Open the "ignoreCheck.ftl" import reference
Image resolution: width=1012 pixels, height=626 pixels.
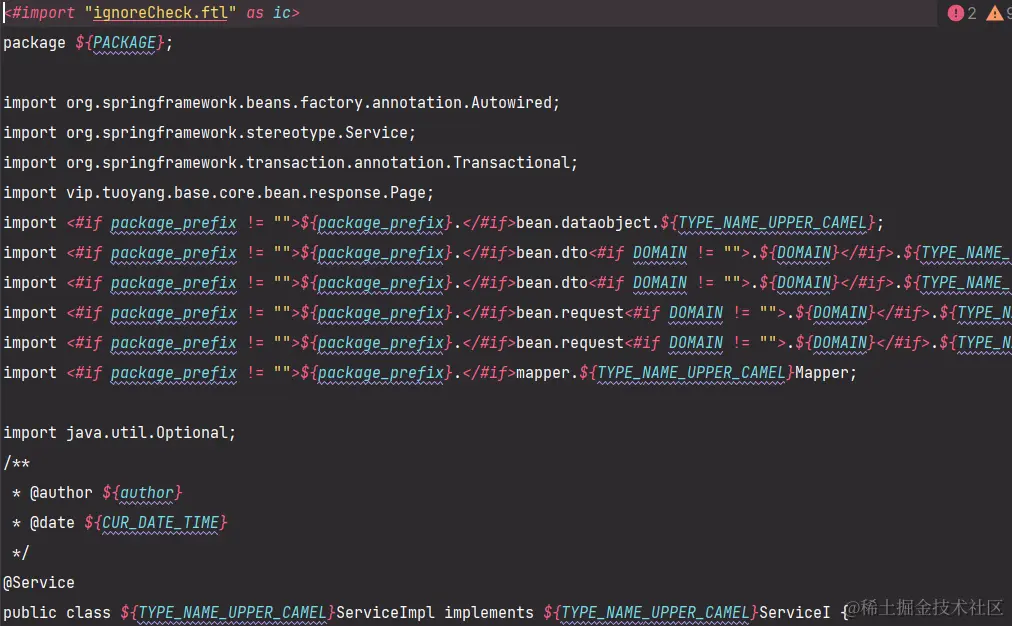pos(160,13)
